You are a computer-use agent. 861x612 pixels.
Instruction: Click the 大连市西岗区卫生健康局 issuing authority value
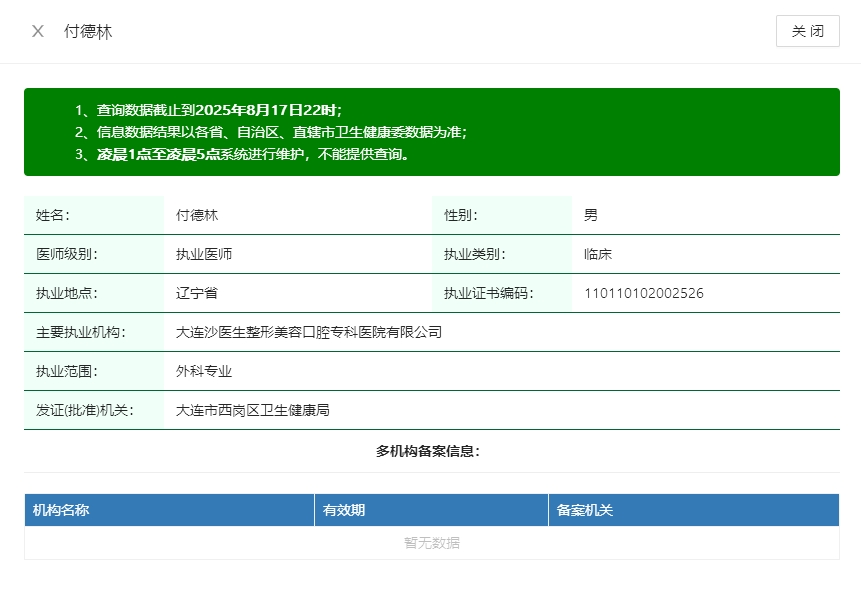[253, 410]
